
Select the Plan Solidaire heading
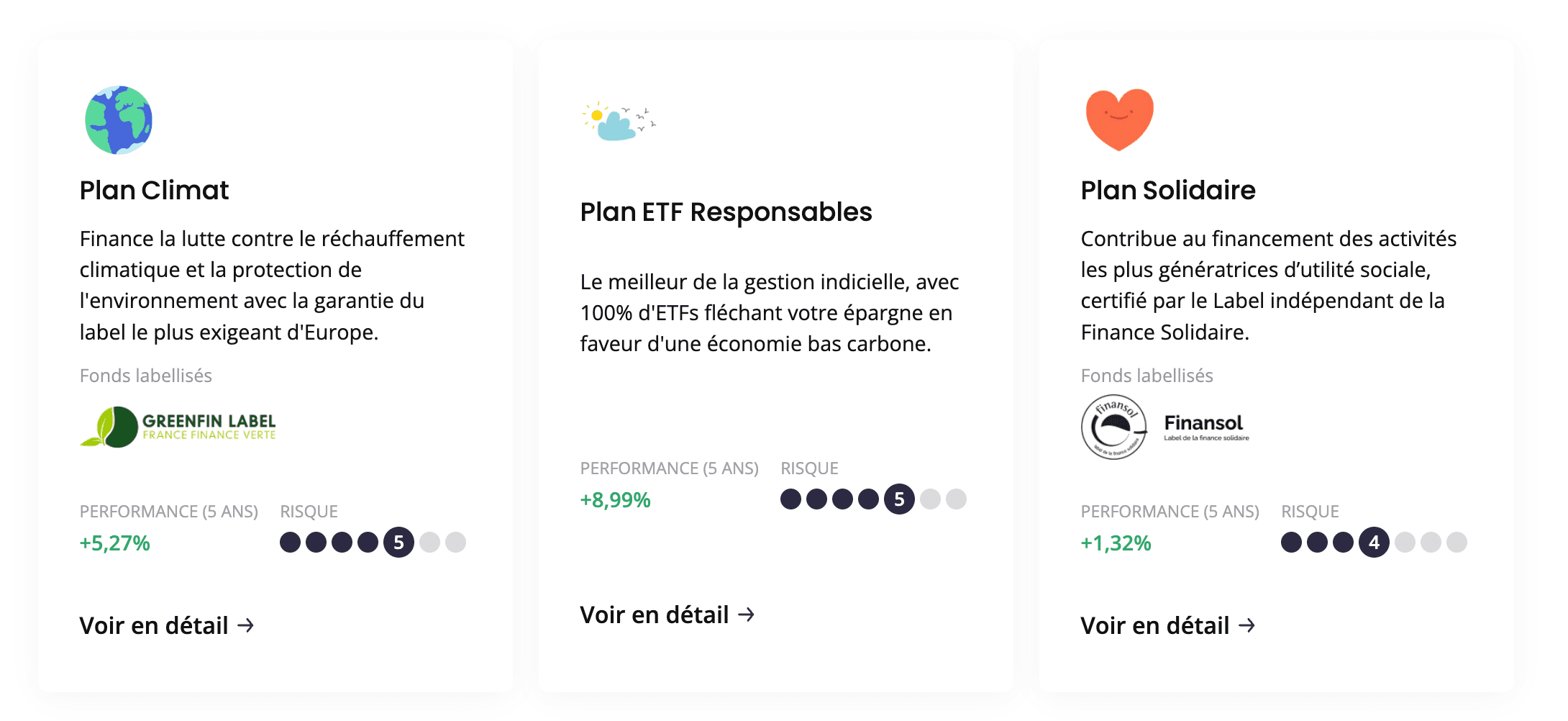tap(1168, 190)
